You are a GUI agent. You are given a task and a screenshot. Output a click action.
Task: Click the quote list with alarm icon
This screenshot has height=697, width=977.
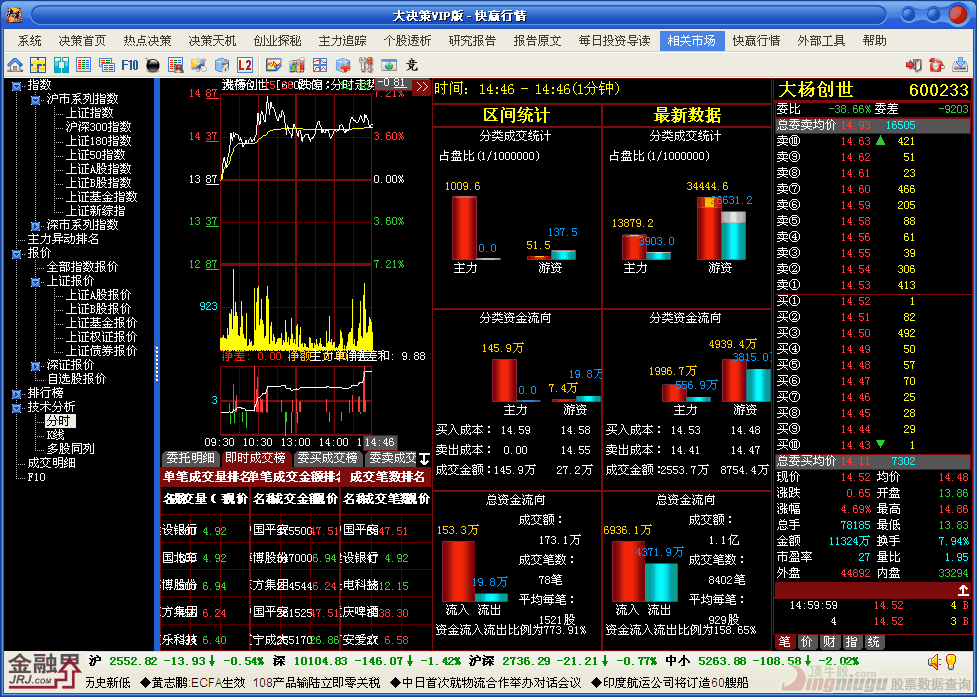pos(176,64)
